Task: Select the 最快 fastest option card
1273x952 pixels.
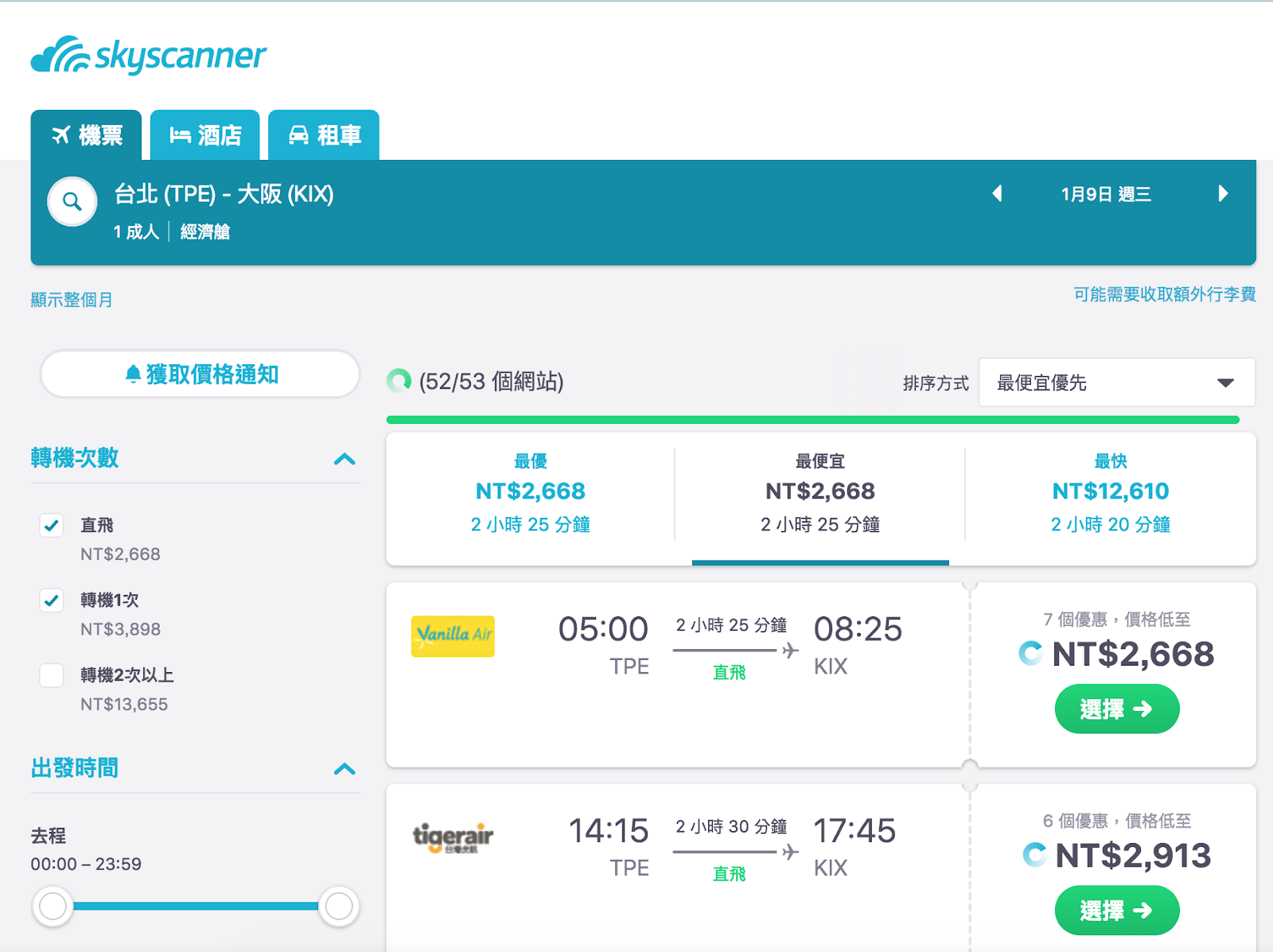Action: (1110, 493)
